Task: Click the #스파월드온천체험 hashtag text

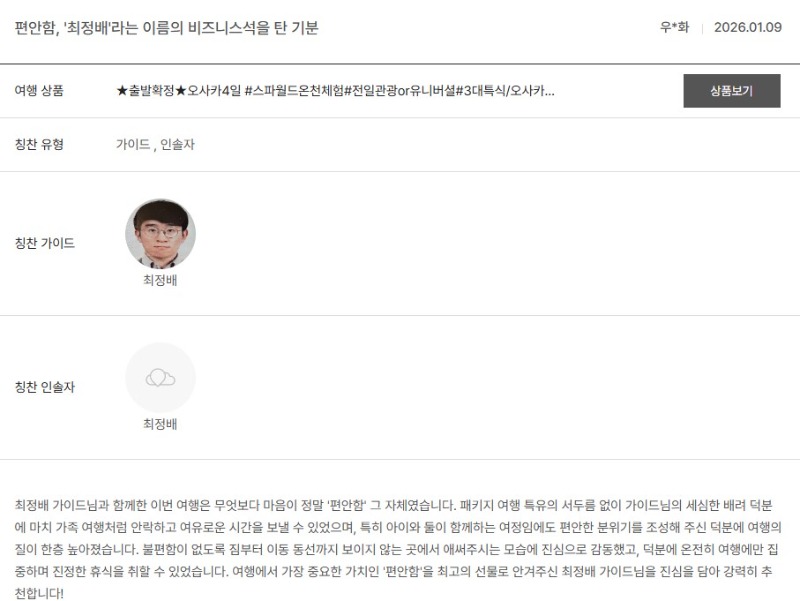Action: pos(294,91)
